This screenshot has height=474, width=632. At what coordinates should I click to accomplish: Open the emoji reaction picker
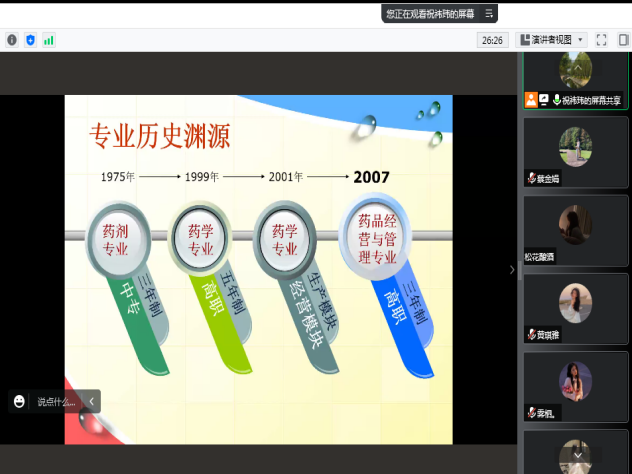coord(19,401)
